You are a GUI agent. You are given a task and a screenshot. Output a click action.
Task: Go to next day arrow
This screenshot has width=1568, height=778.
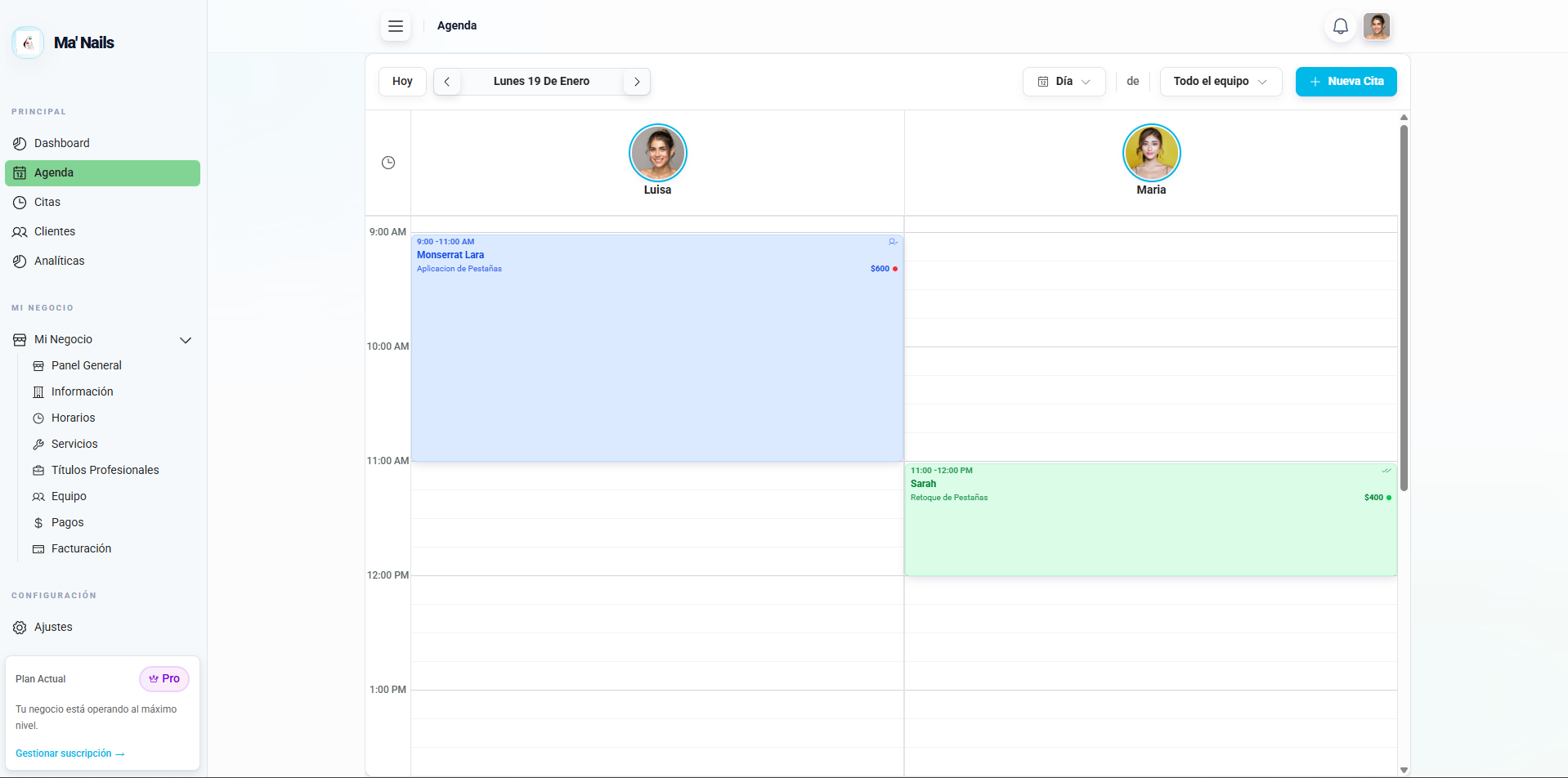pyautogui.click(x=637, y=82)
